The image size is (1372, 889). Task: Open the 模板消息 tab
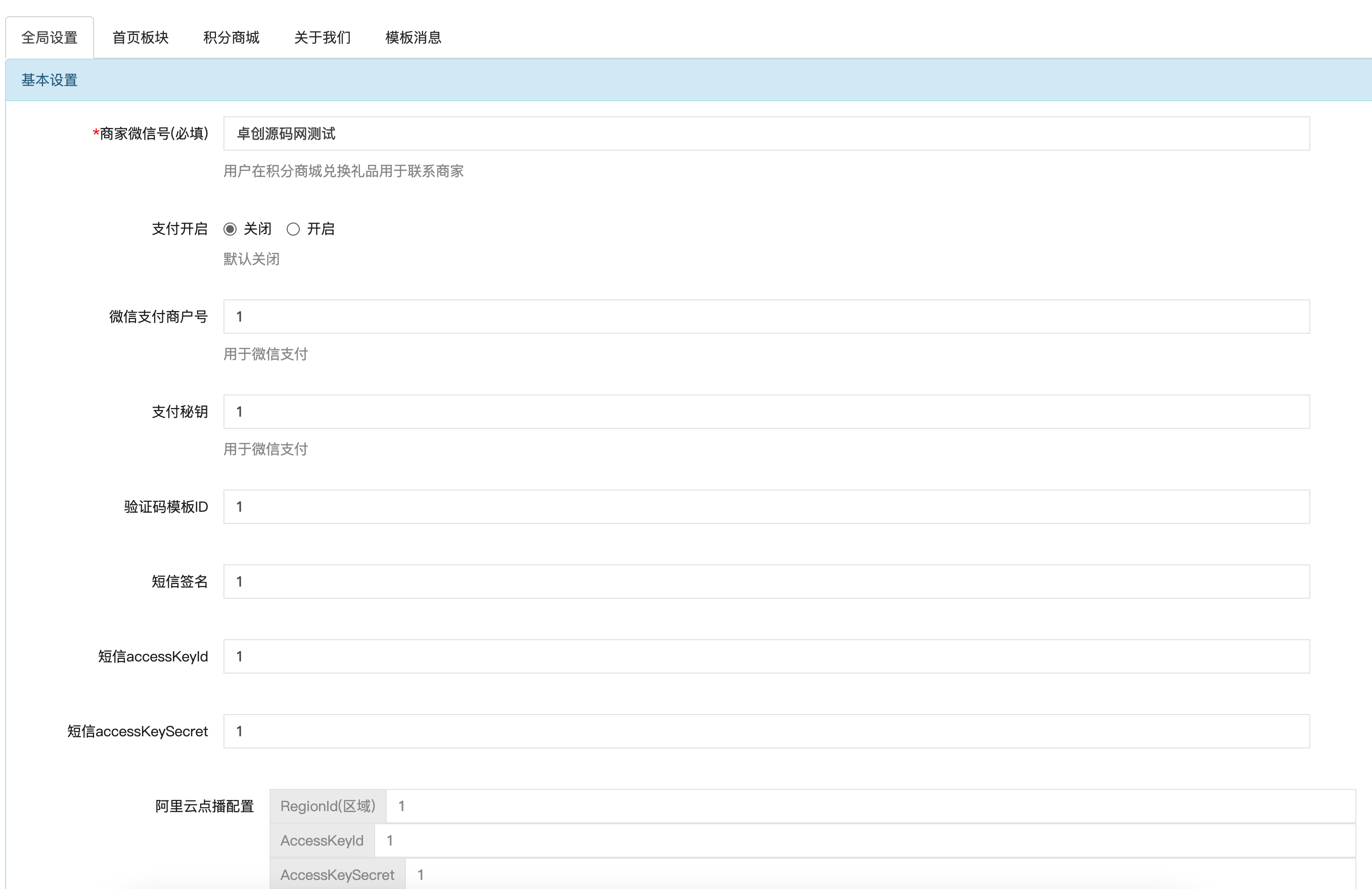tap(414, 37)
